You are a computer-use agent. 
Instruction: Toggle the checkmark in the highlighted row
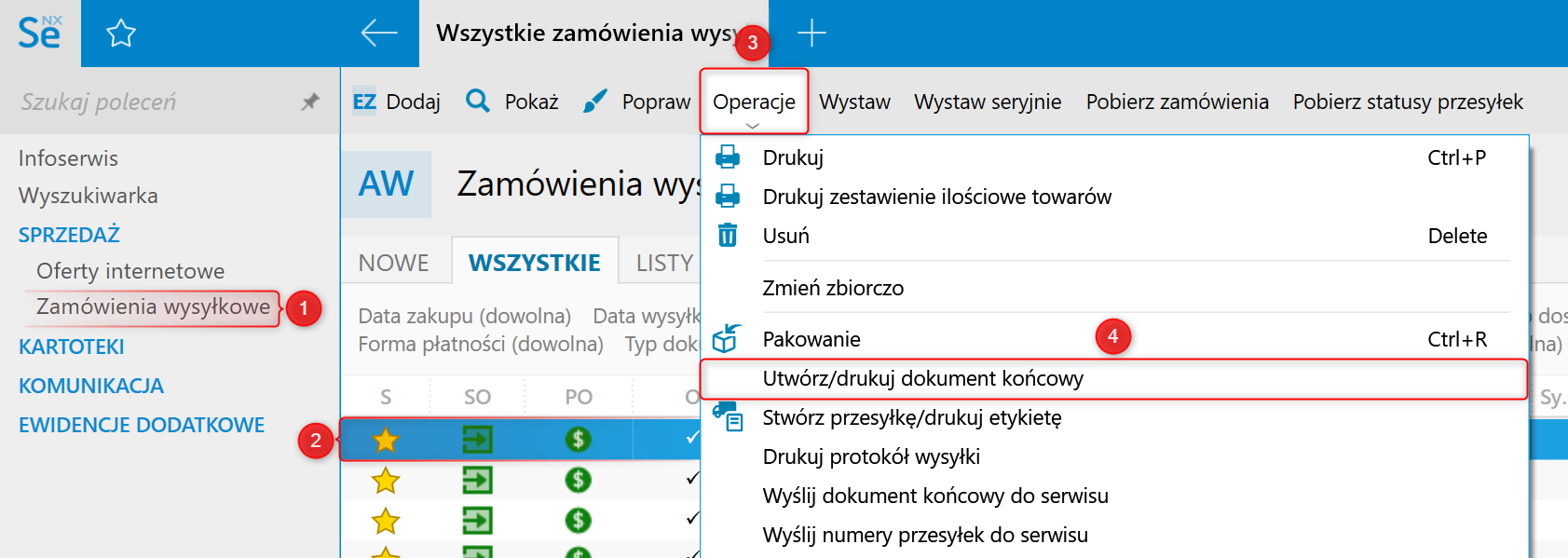pos(691,438)
